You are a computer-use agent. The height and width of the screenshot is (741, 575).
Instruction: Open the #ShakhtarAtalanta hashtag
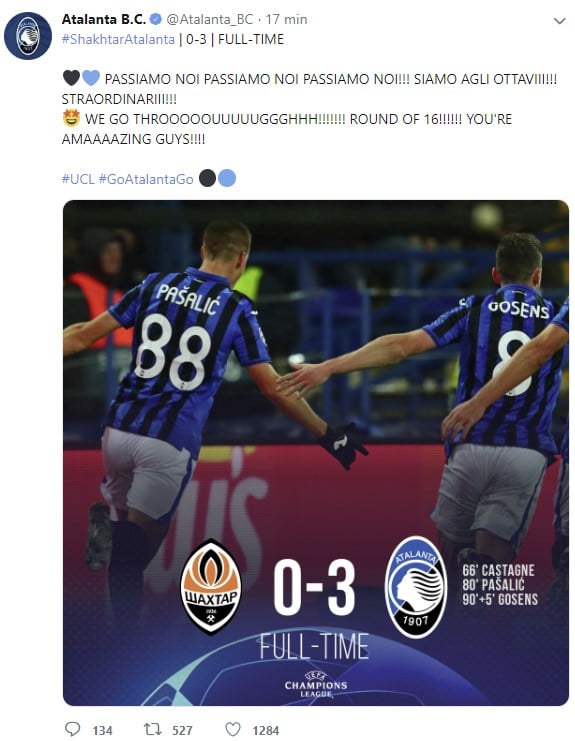click(118, 39)
